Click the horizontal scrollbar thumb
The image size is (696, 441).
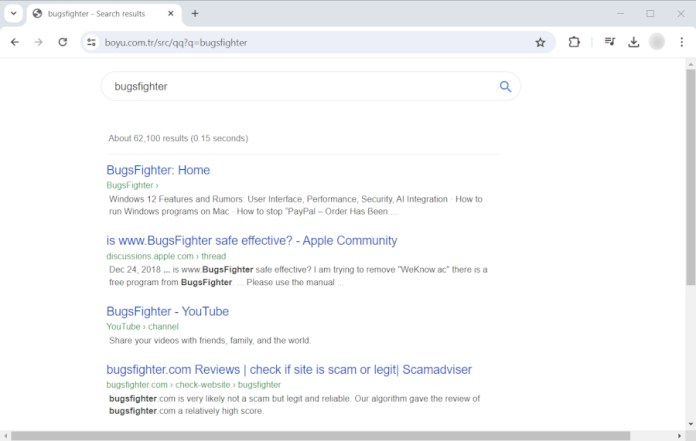(320, 436)
